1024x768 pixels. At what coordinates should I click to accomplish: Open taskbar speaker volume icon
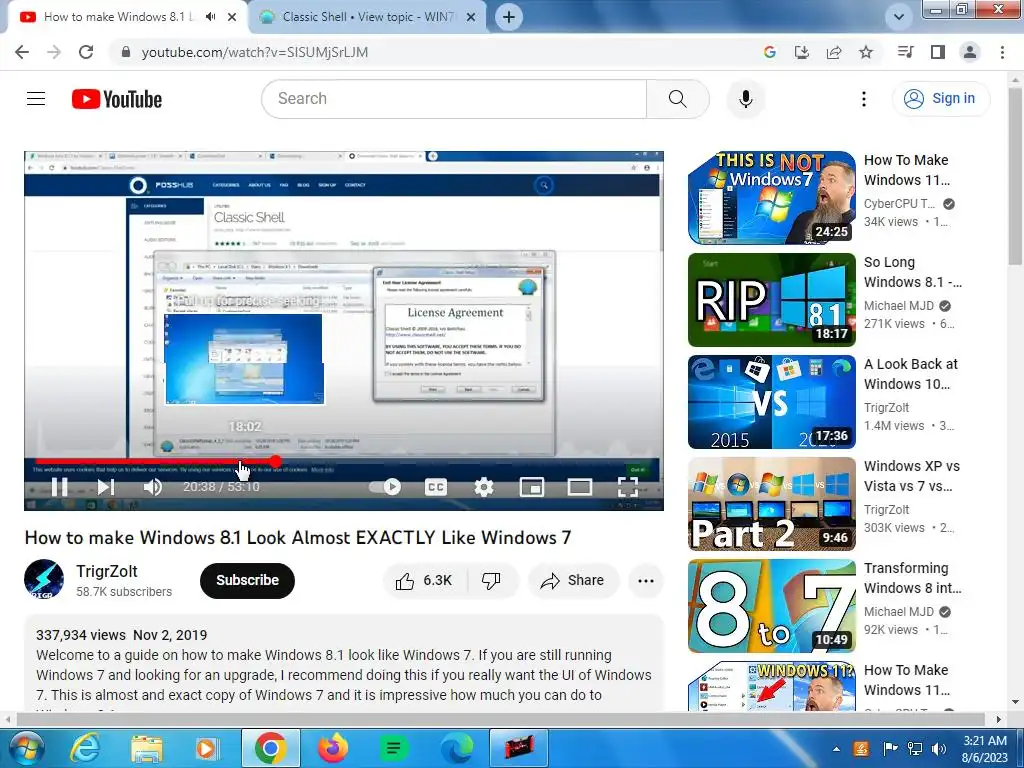939,749
